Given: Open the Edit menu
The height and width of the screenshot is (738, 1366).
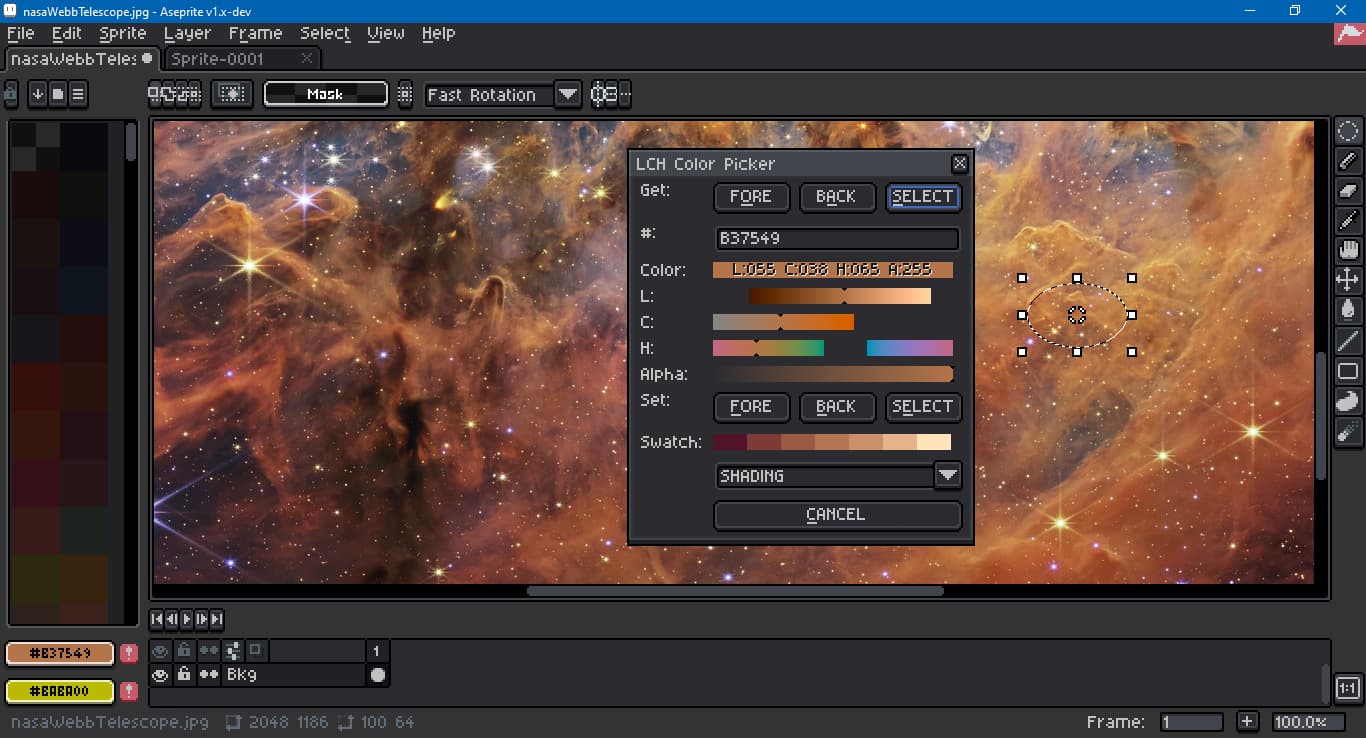Looking at the screenshot, I should (x=67, y=33).
